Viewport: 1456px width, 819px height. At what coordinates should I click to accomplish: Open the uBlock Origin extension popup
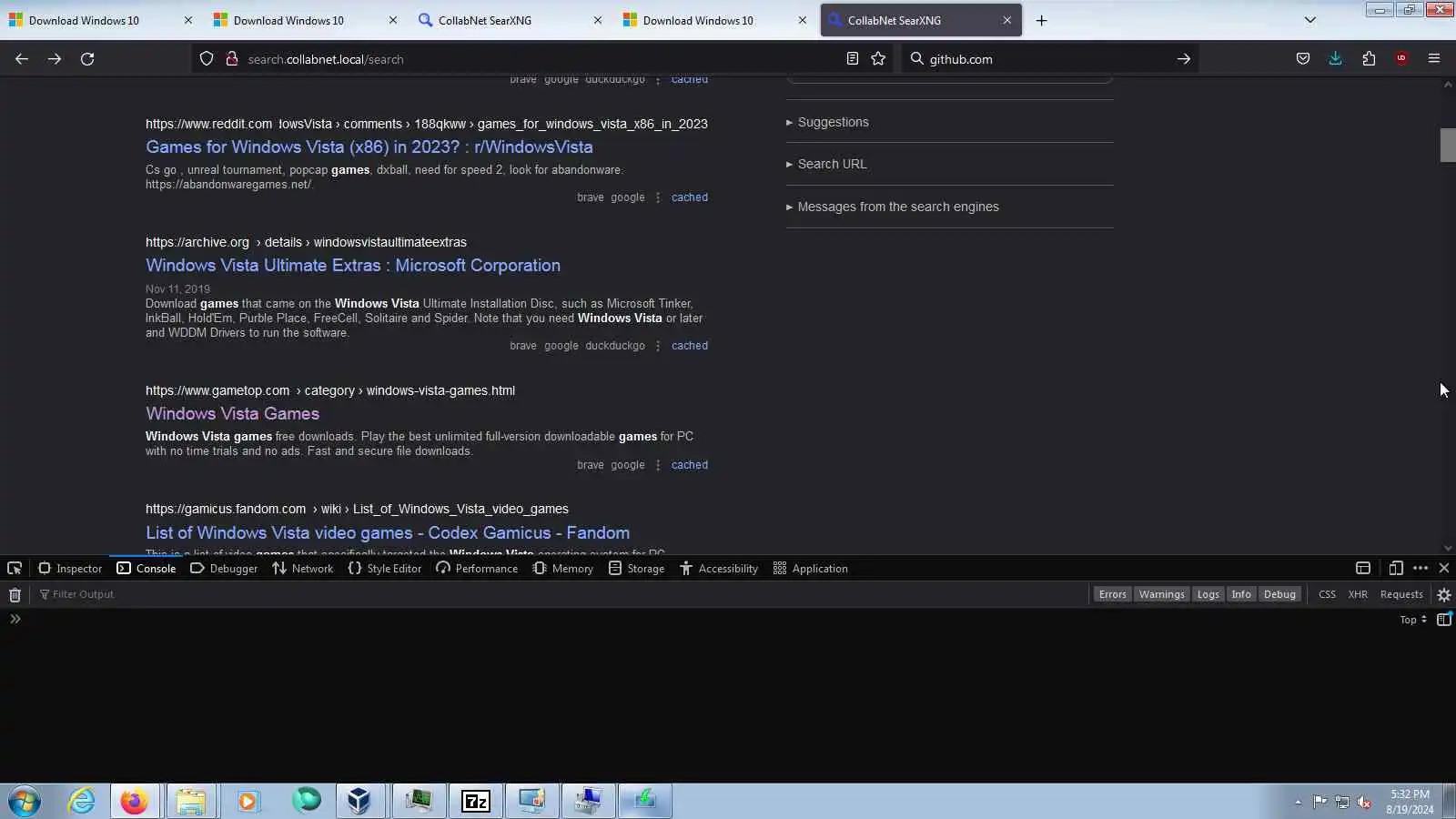click(1401, 59)
